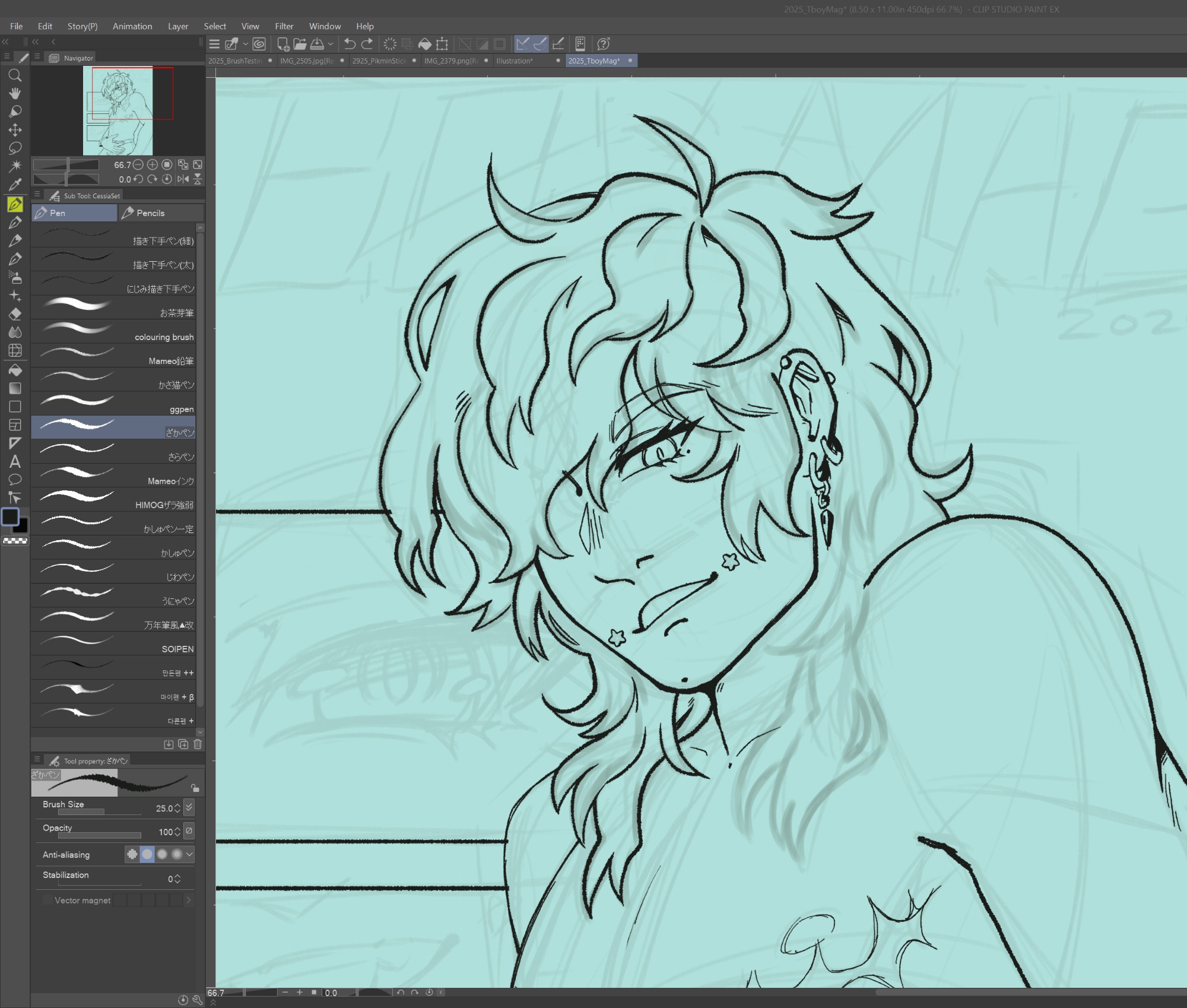Delete sub tool with trash icon
This screenshot has width=1187, height=1008.
198,744
